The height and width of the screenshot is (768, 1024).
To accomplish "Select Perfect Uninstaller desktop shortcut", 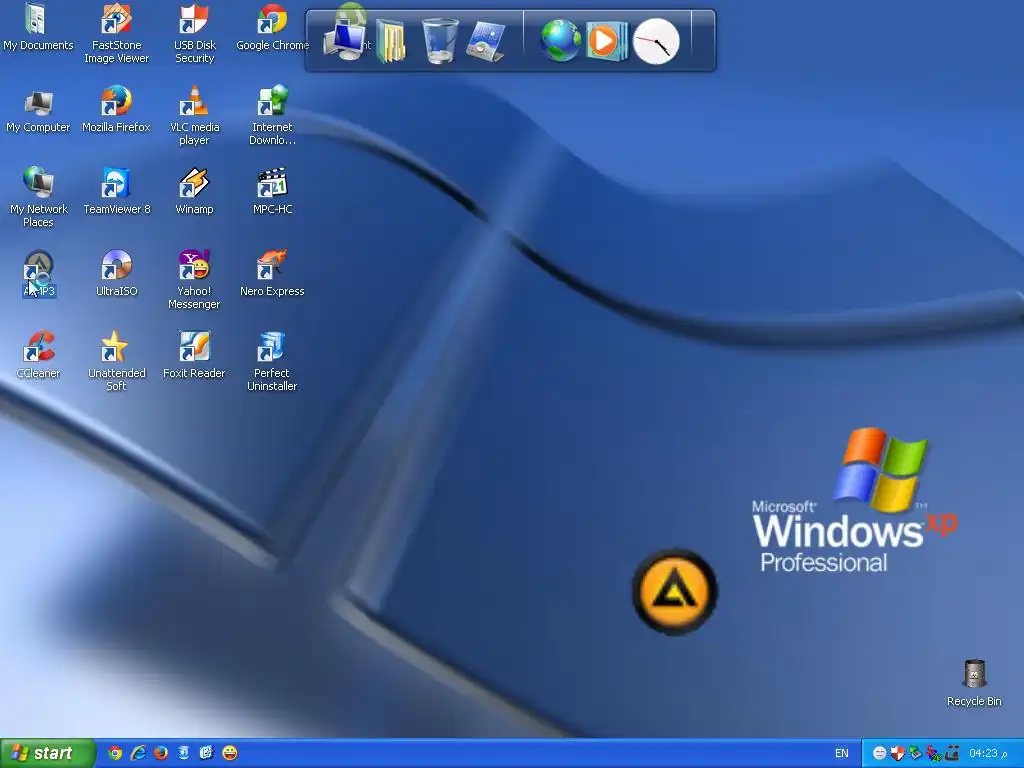I will click(272, 362).
